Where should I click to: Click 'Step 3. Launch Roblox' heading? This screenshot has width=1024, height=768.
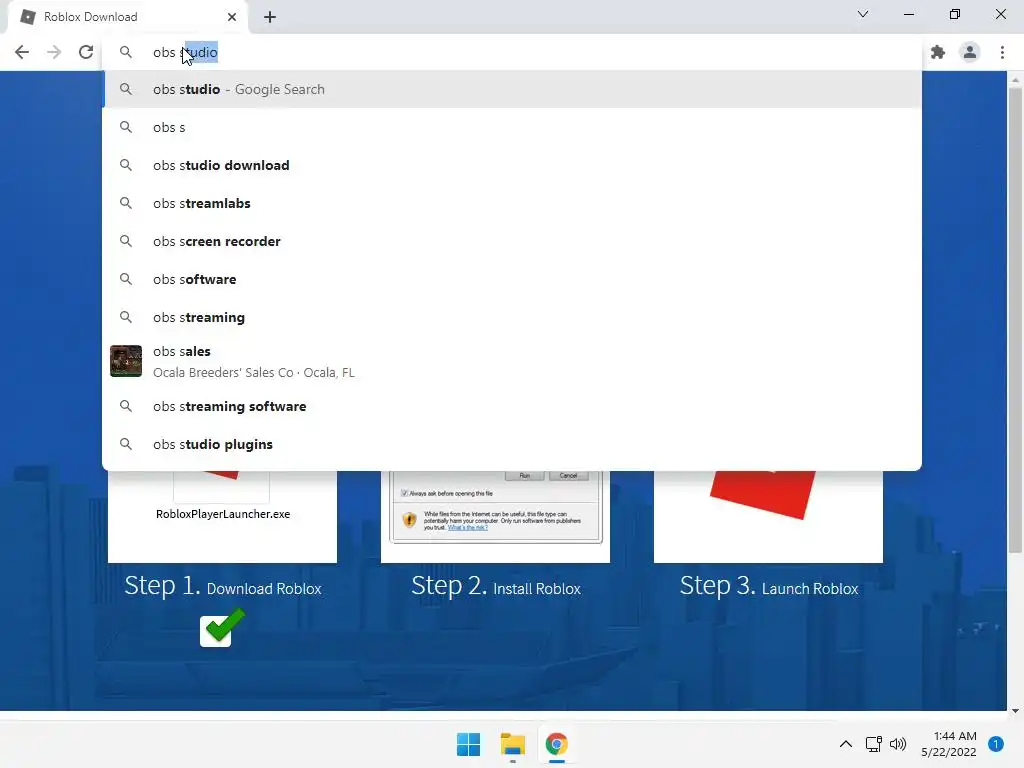pyautogui.click(x=769, y=586)
